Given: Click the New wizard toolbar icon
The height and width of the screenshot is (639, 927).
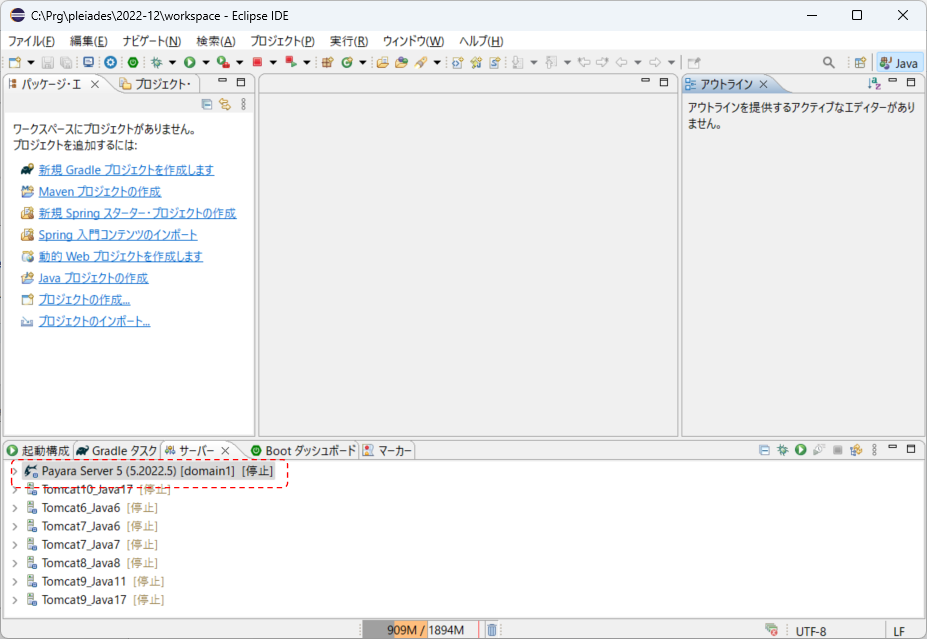Looking at the screenshot, I should click(15, 63).
